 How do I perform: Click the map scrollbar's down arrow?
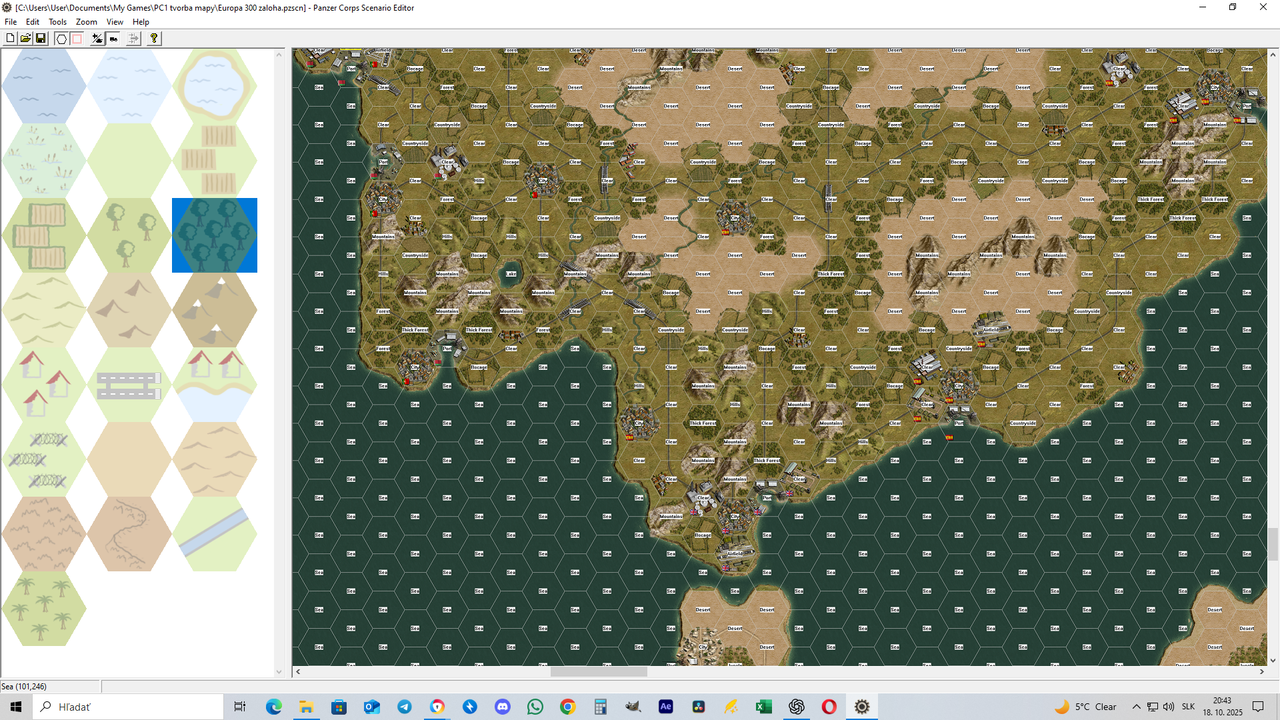(1273, 660)
